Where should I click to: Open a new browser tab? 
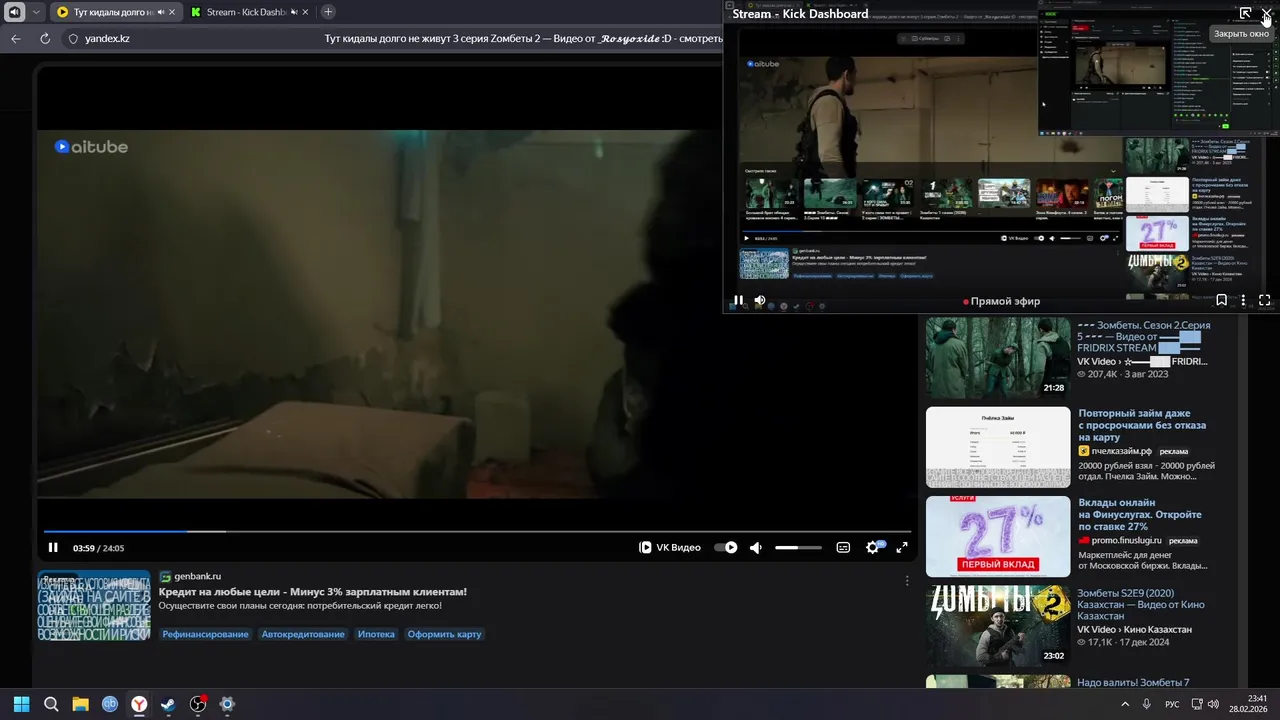pos(328,12)
